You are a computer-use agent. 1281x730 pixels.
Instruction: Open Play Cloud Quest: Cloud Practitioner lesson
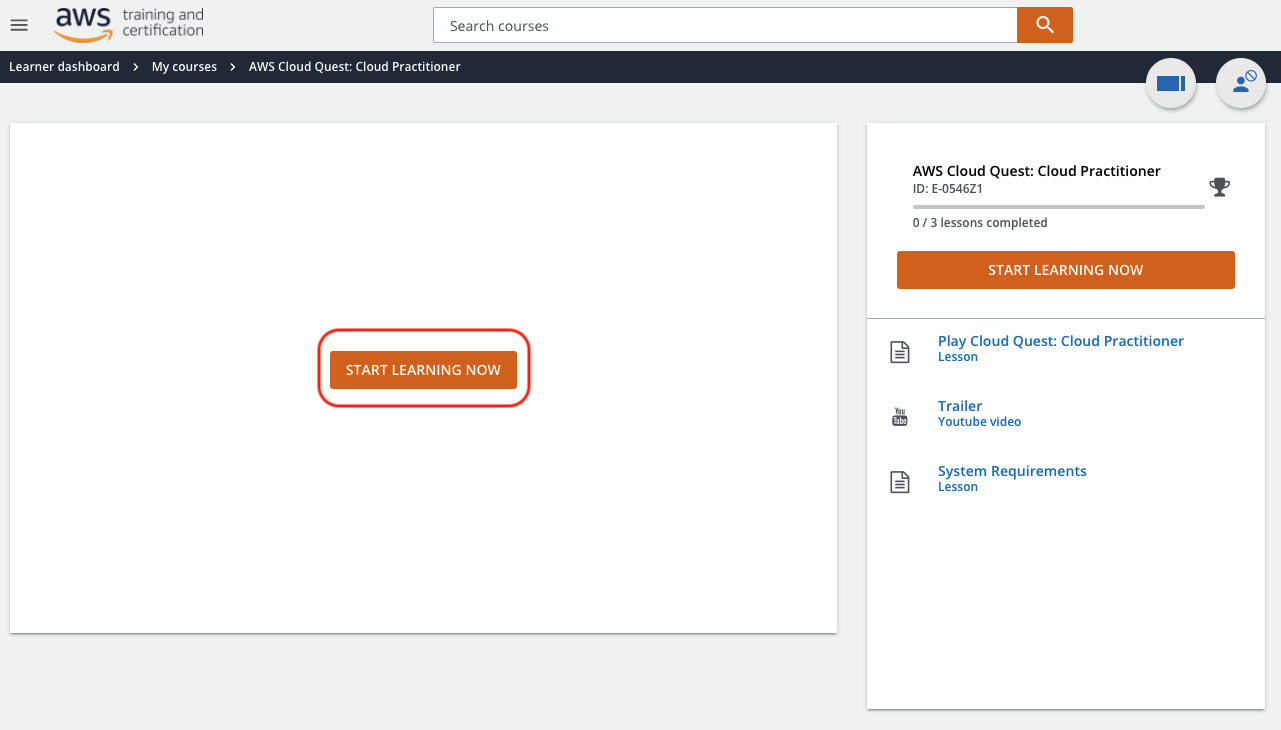(1061, 341)
